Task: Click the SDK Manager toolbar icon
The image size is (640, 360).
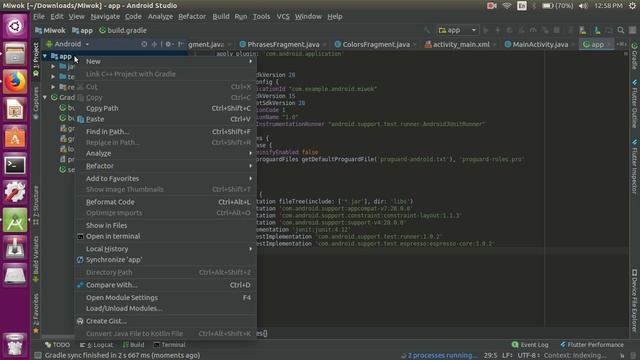Action: pyautogui.click(x=597, y=30)
